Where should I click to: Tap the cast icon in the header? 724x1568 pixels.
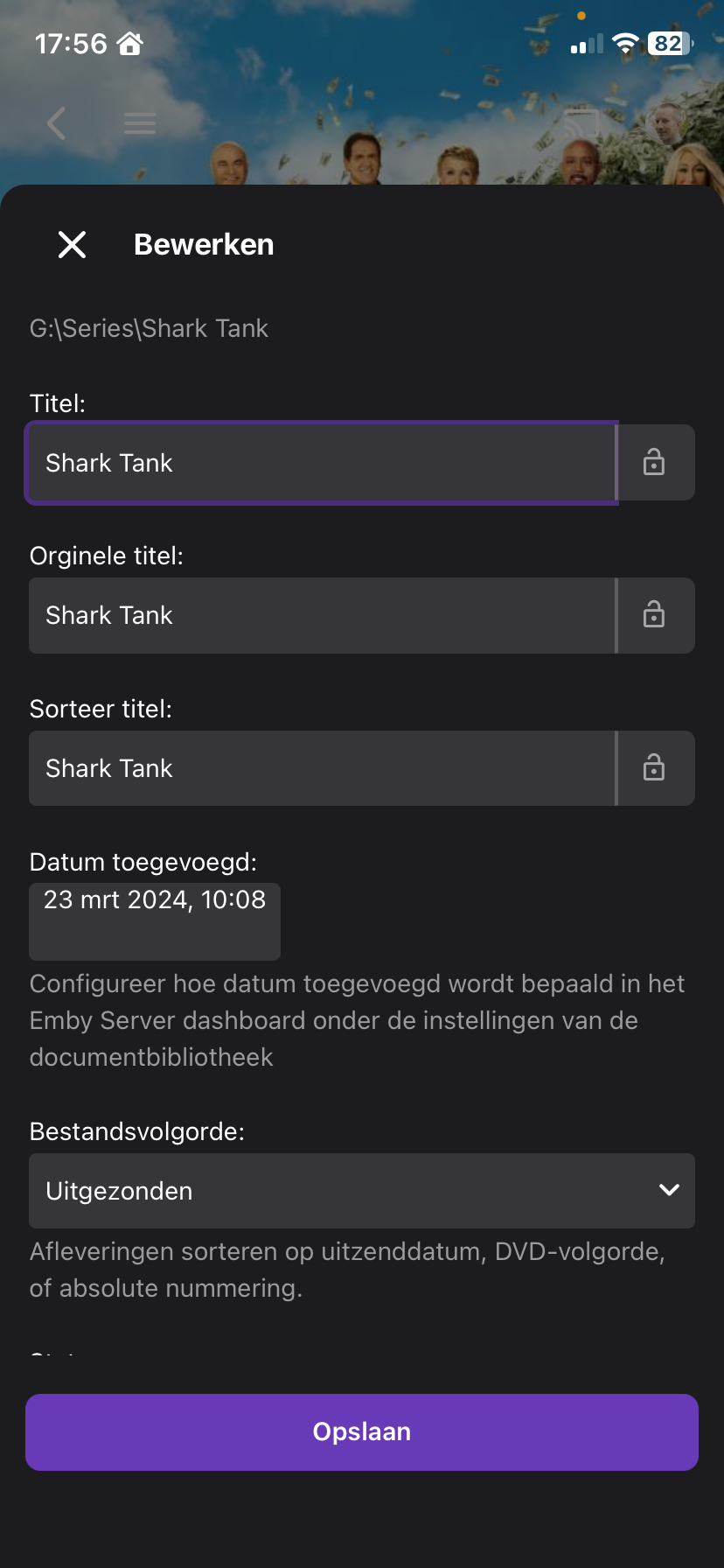click(581, 123)
